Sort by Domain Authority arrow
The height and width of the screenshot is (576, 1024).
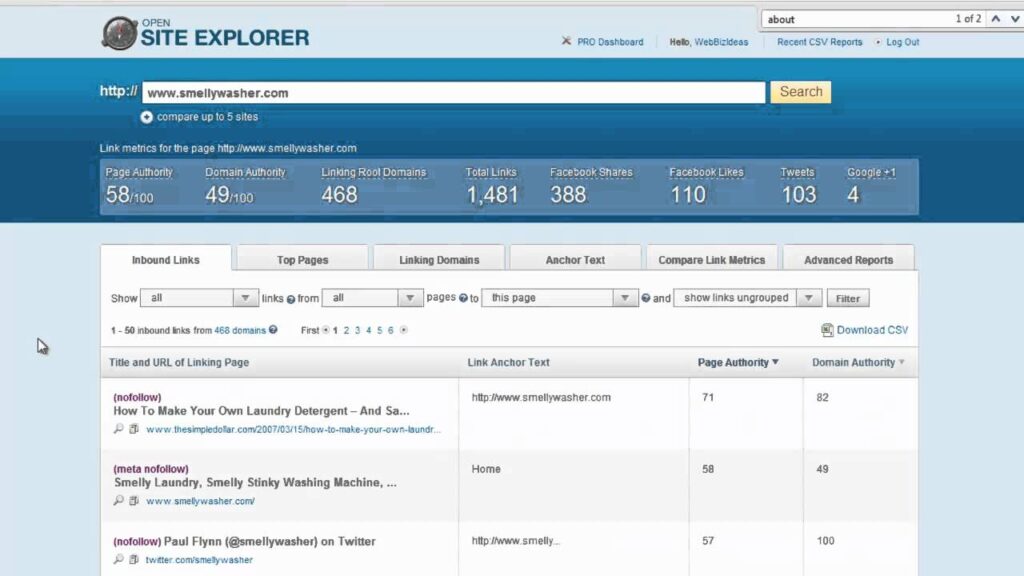tap(902, 362)
